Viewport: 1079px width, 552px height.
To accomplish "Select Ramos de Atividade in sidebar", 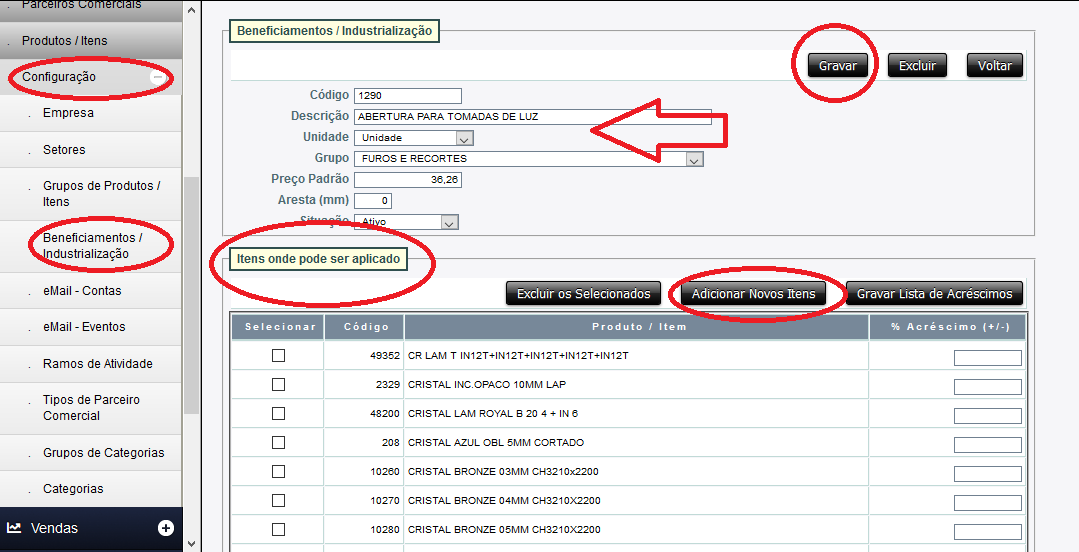I will [x=97, y=364].
